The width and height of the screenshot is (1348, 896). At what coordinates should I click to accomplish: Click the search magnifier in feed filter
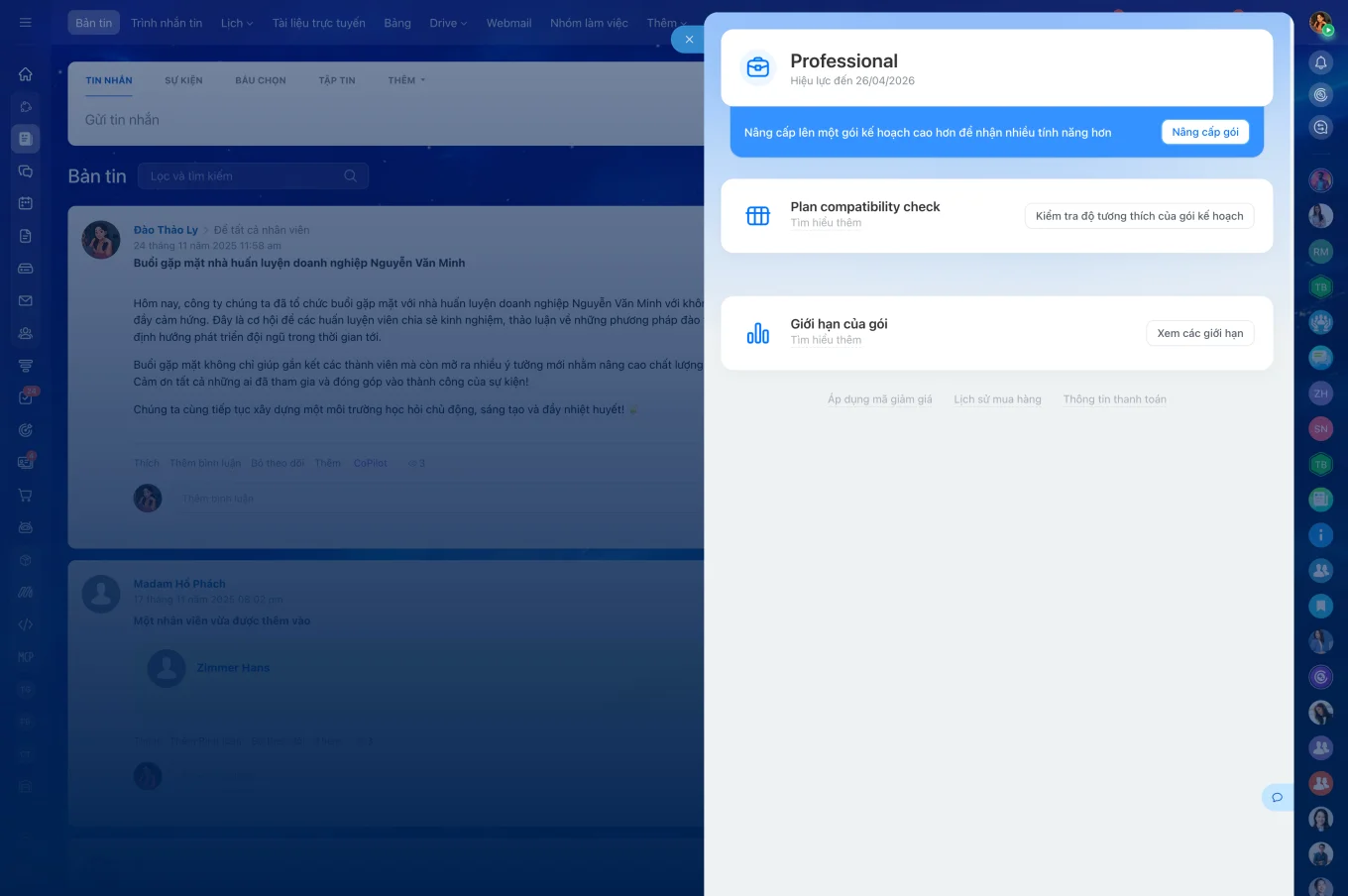point(350,176)
